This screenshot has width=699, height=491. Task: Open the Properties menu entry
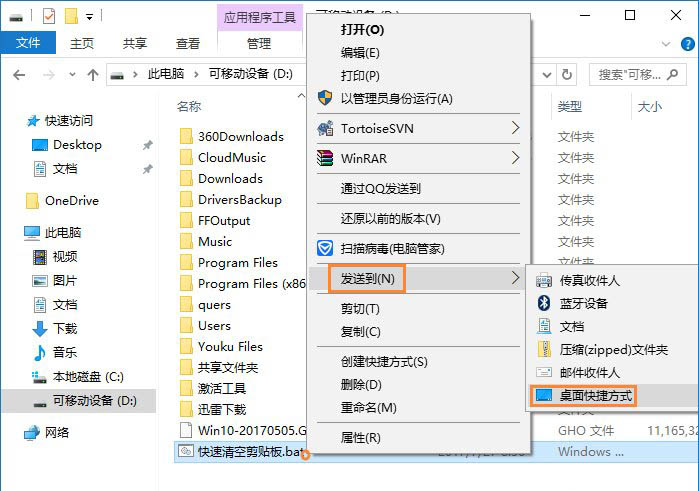pos(360,437)
